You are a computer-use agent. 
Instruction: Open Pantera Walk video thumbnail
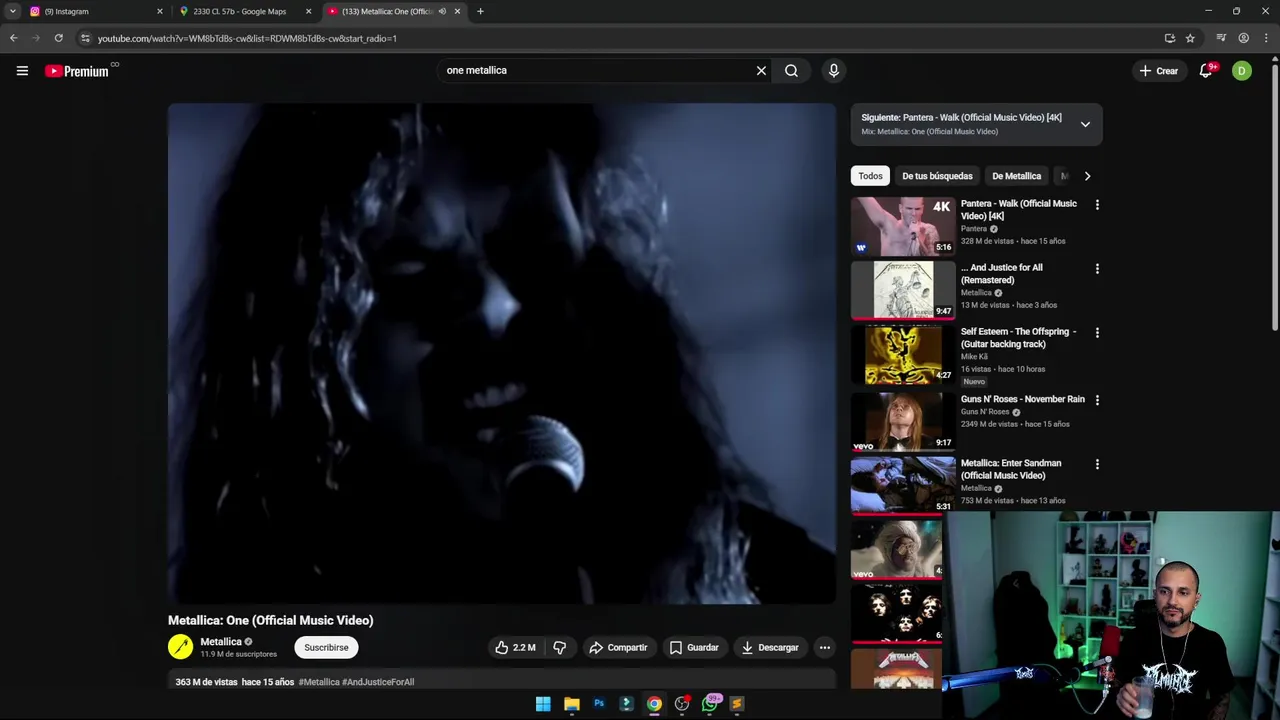pyautogui.click(x=903, y=226)
